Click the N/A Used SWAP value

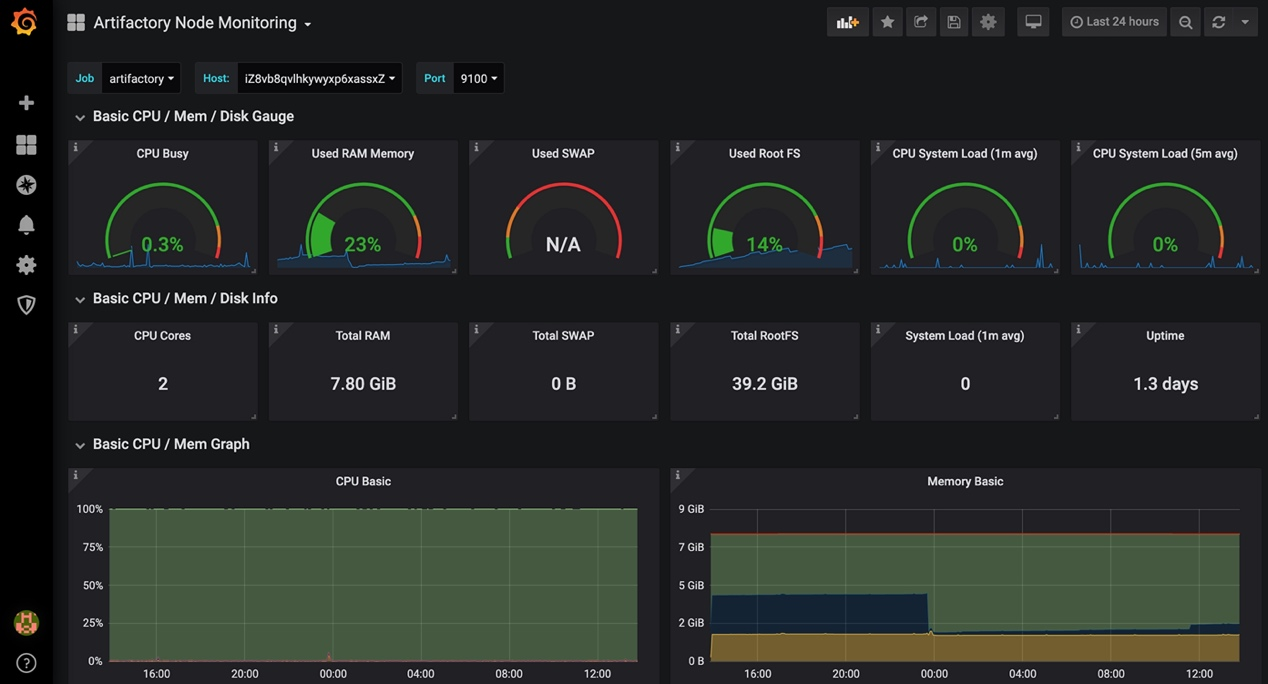563,244
